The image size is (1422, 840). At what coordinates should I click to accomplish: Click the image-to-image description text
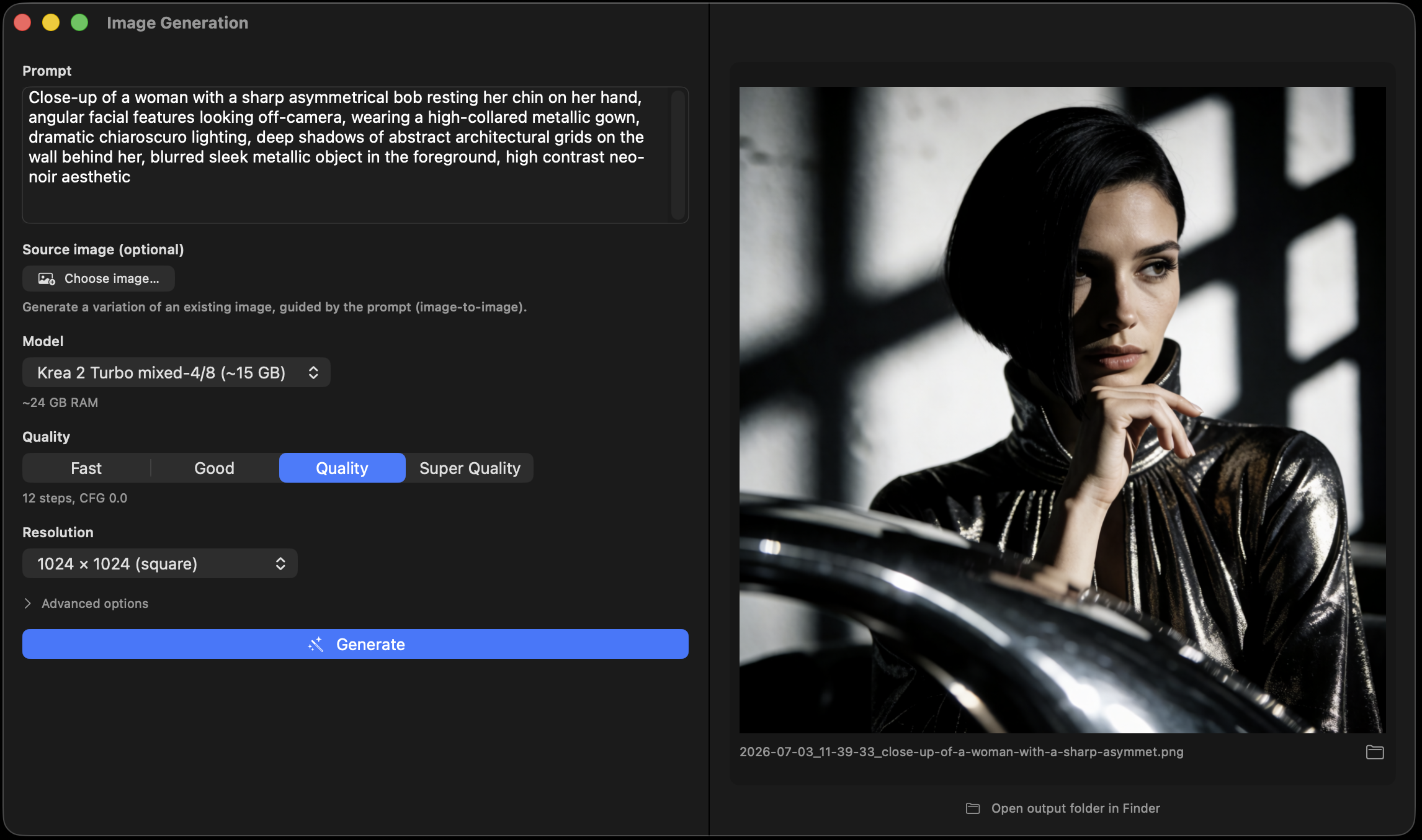pyautogui.click(x=274, y=307)
